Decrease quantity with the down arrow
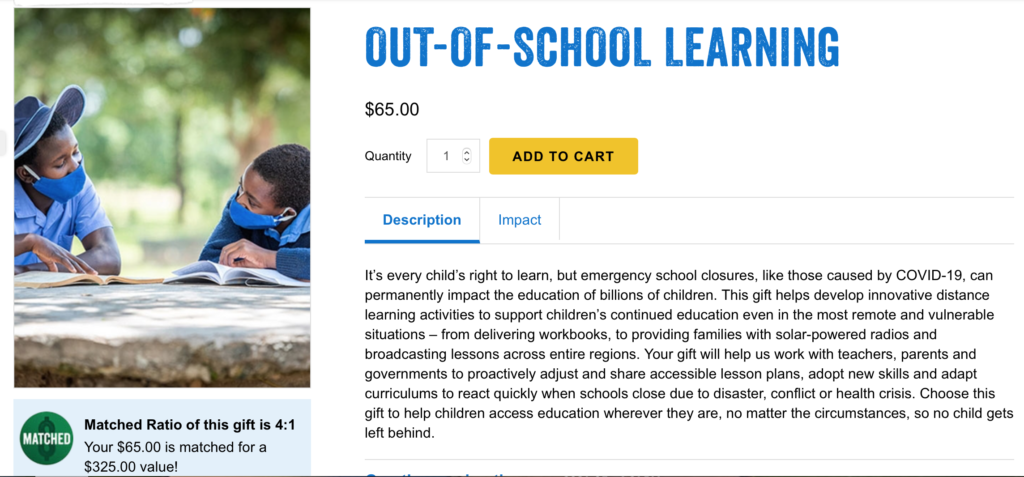Viewport: 1024px width, 477px height. coord(466,160)
